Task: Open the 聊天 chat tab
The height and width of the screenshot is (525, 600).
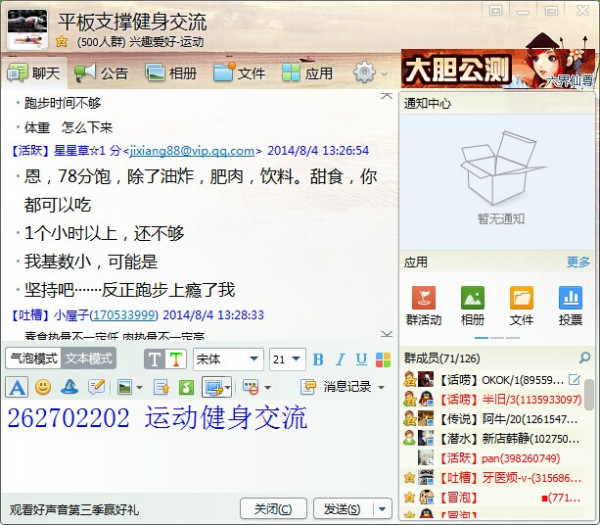Action: point(34,73)
